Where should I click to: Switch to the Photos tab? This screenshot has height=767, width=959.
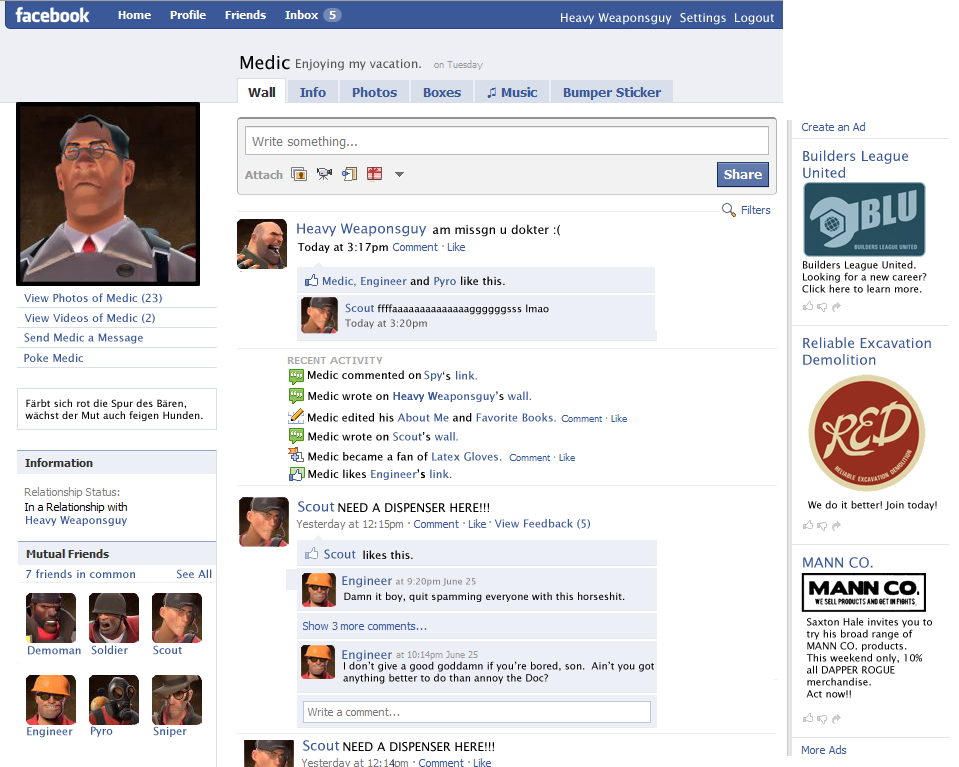pyautogui.click(x=374, y=92)
